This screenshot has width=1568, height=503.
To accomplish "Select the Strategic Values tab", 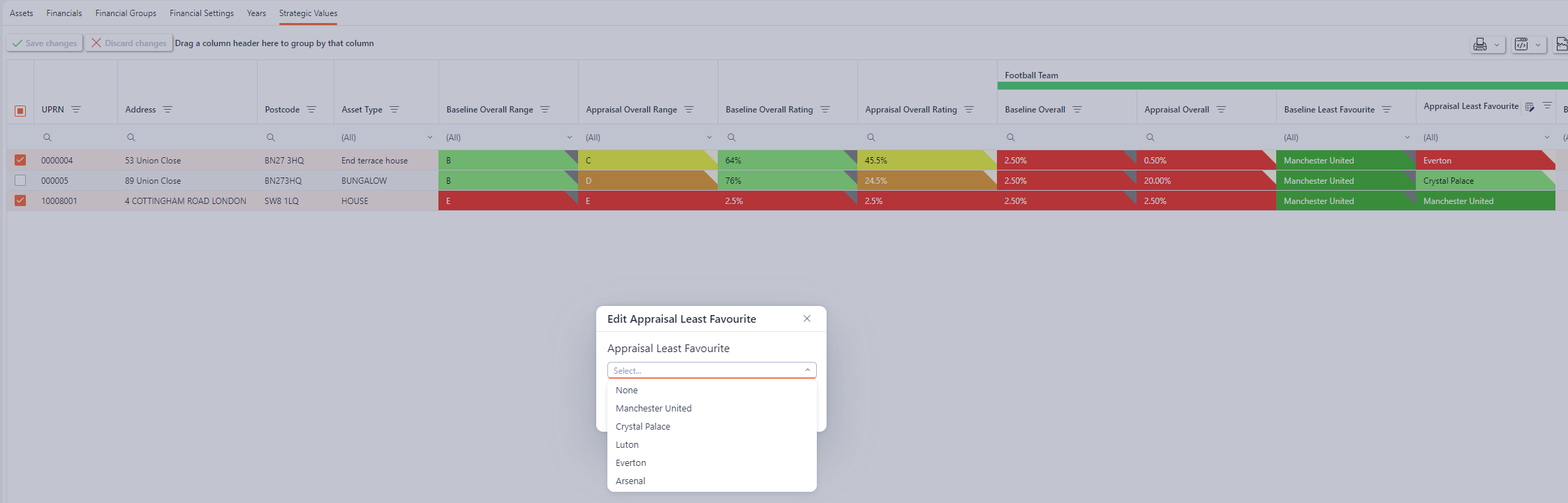I will click(308, 13).
